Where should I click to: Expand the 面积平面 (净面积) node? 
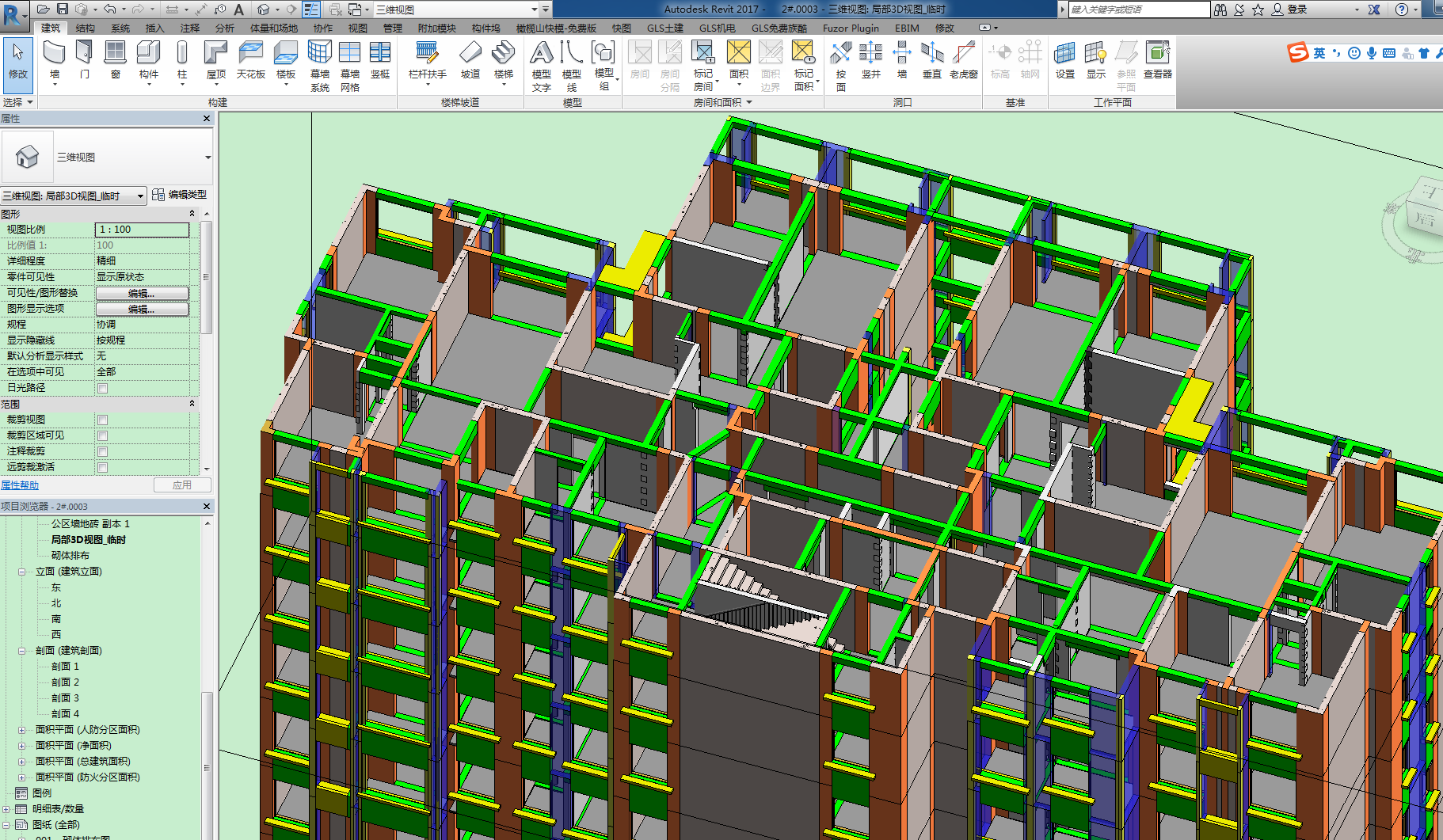click(x=21, y=746)
